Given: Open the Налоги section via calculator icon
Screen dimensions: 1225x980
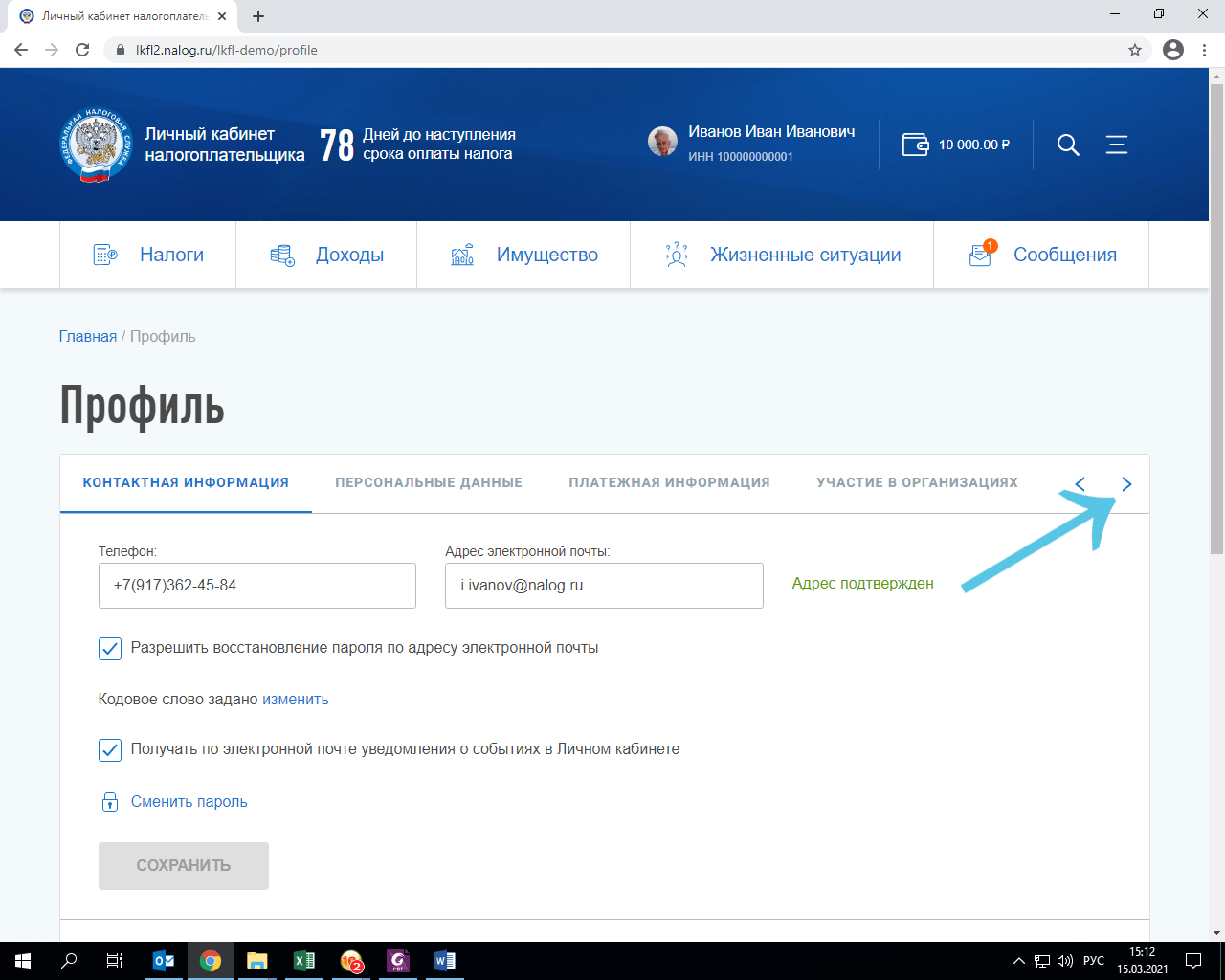Looking at the screenshot, I should point(105,254).
